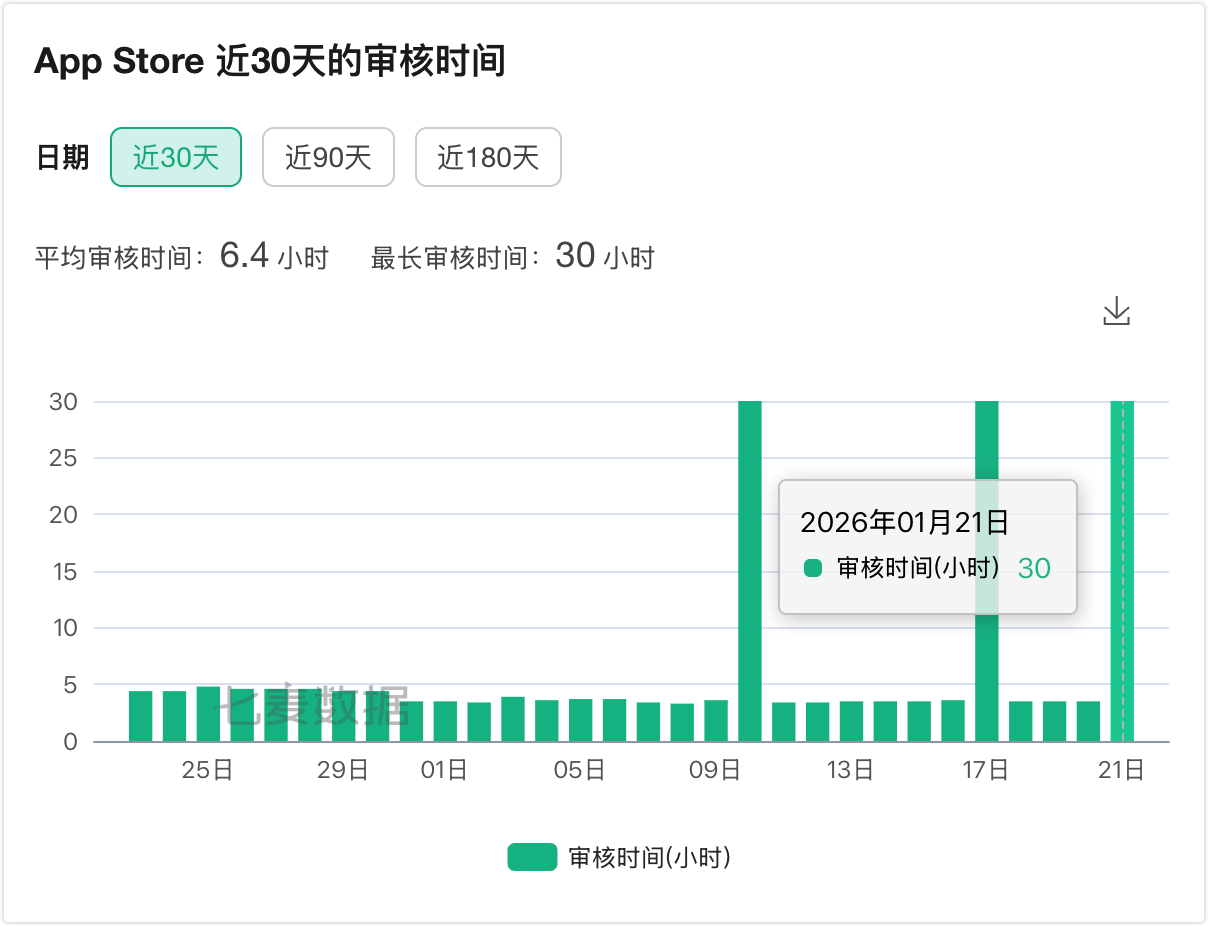Click the bar above the 01日 label

[x=445, y=721]
